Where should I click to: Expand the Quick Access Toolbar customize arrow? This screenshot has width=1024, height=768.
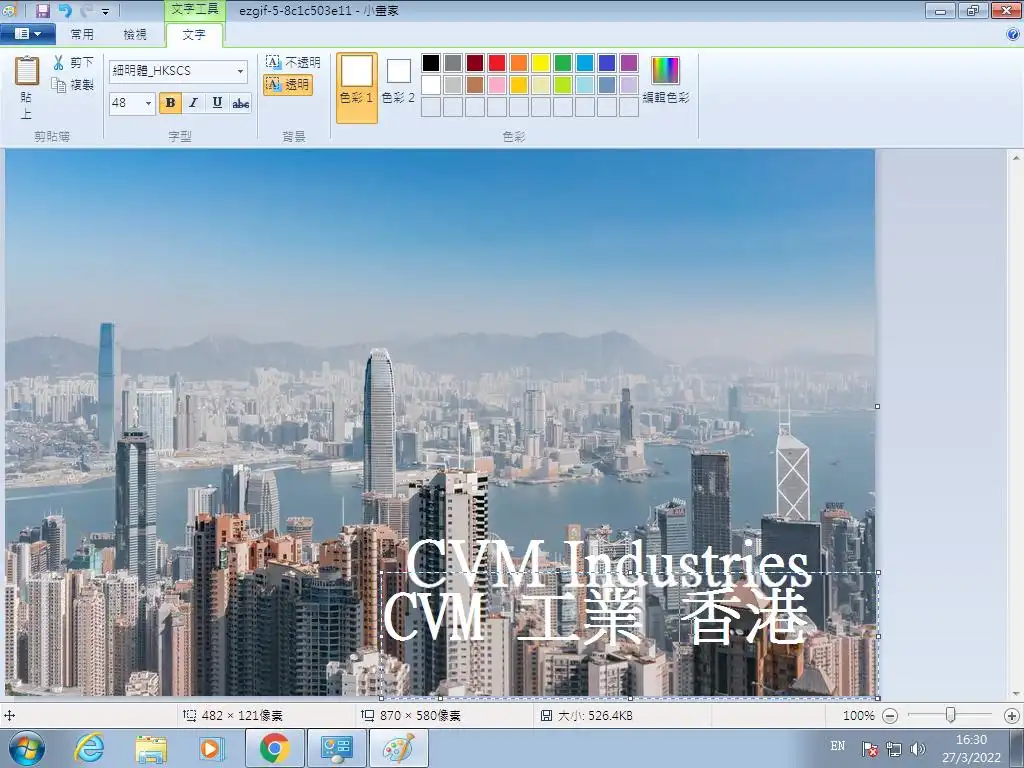106,11
